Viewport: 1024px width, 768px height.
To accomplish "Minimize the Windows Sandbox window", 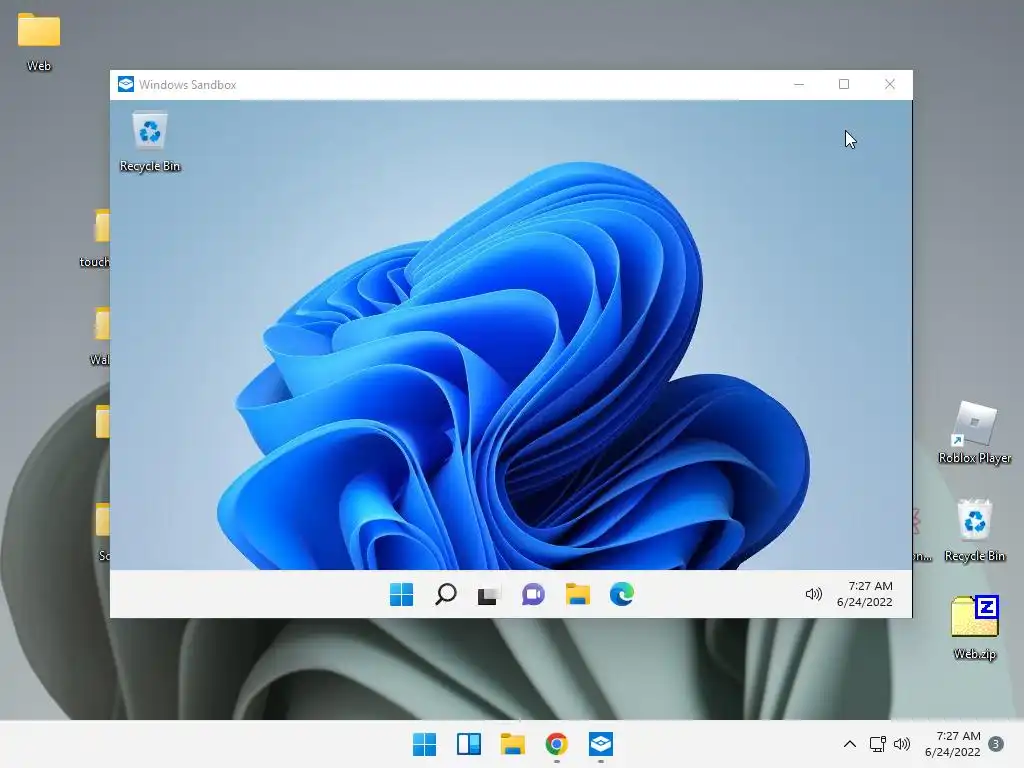I will point(799,84).
